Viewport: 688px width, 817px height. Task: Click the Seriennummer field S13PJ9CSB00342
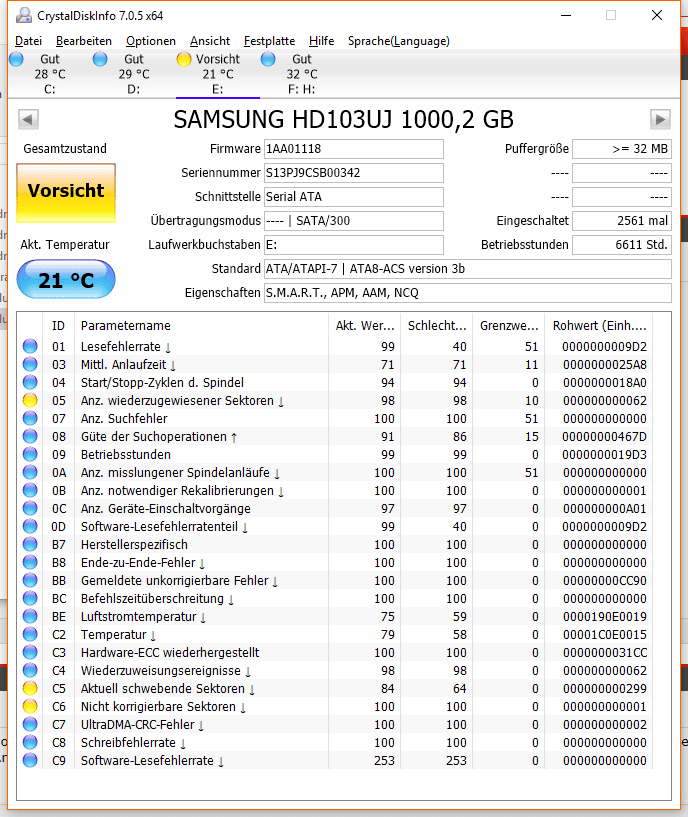click(353, 172)
